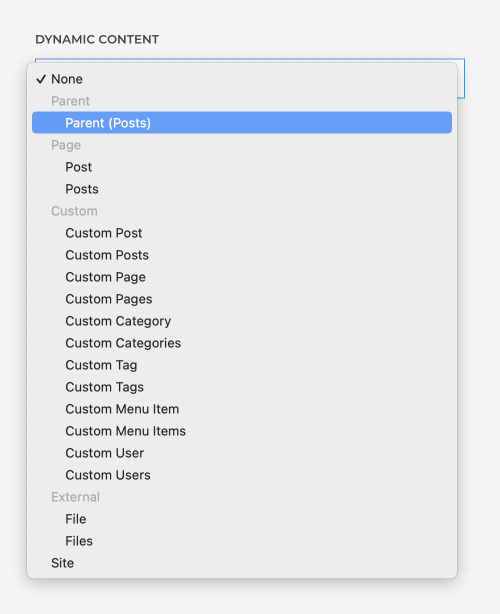The image size is (500, 614).
Task: Click the Dynamic Content select box edge
Action: coord(461,78)
